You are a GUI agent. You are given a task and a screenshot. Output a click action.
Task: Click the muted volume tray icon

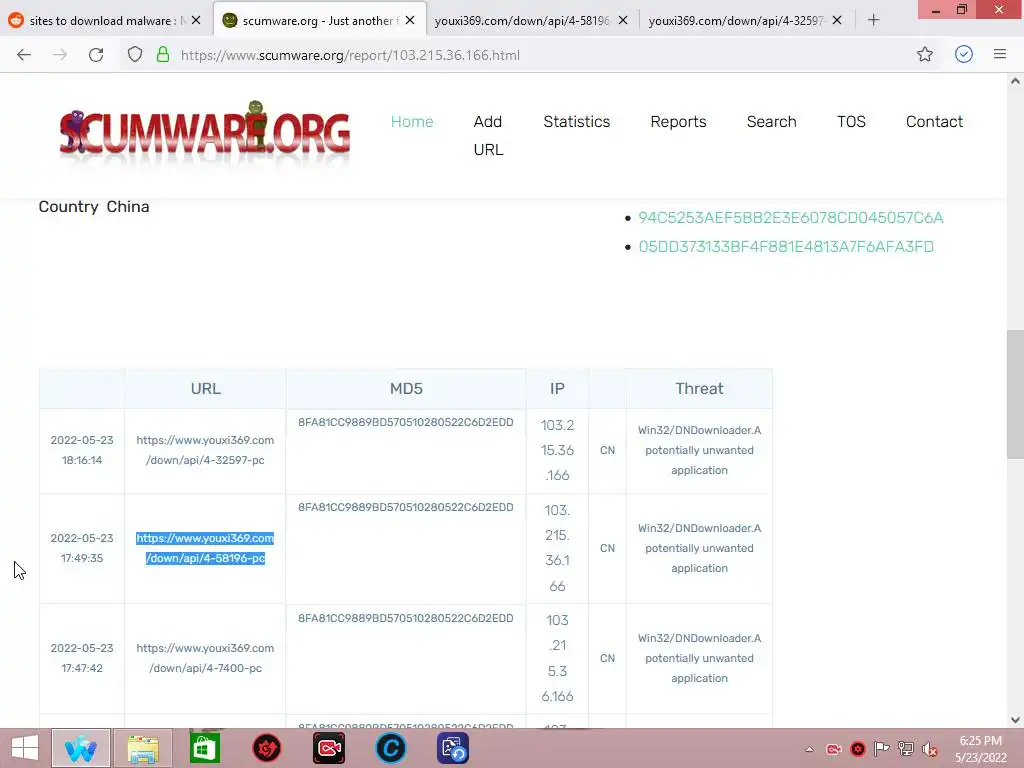coord(930,749)
